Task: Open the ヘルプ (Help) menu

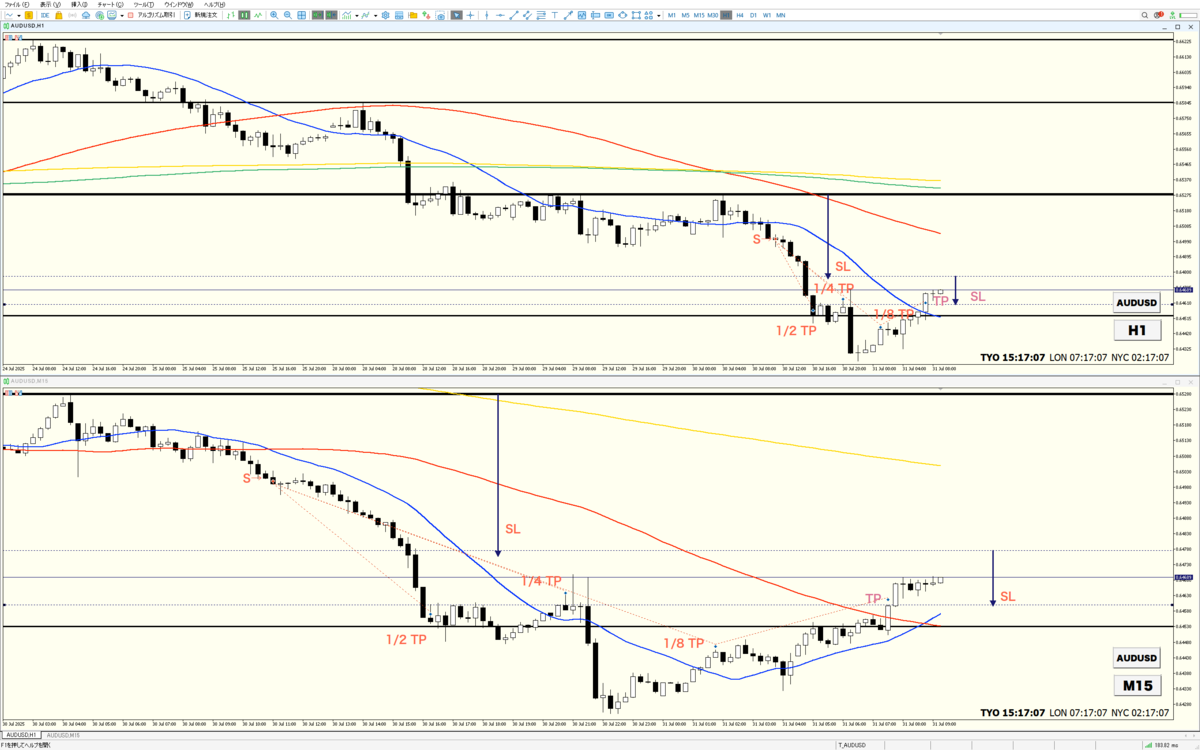Action: (214, 5)
